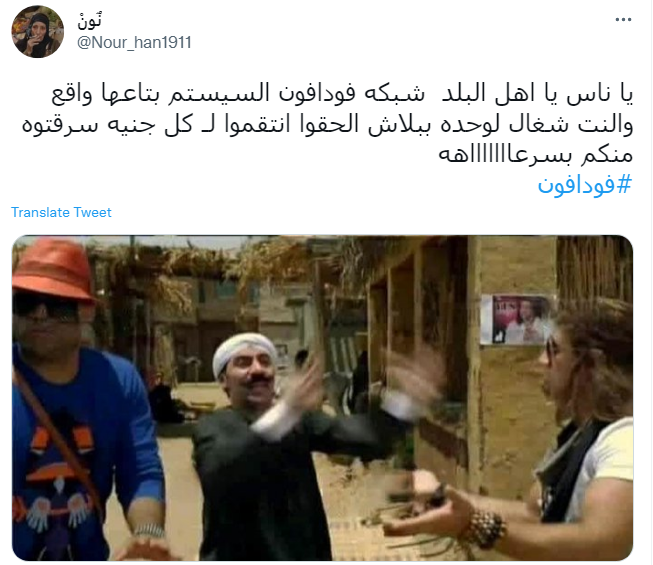Click the profile avatar of Nour_han1911

37,32
